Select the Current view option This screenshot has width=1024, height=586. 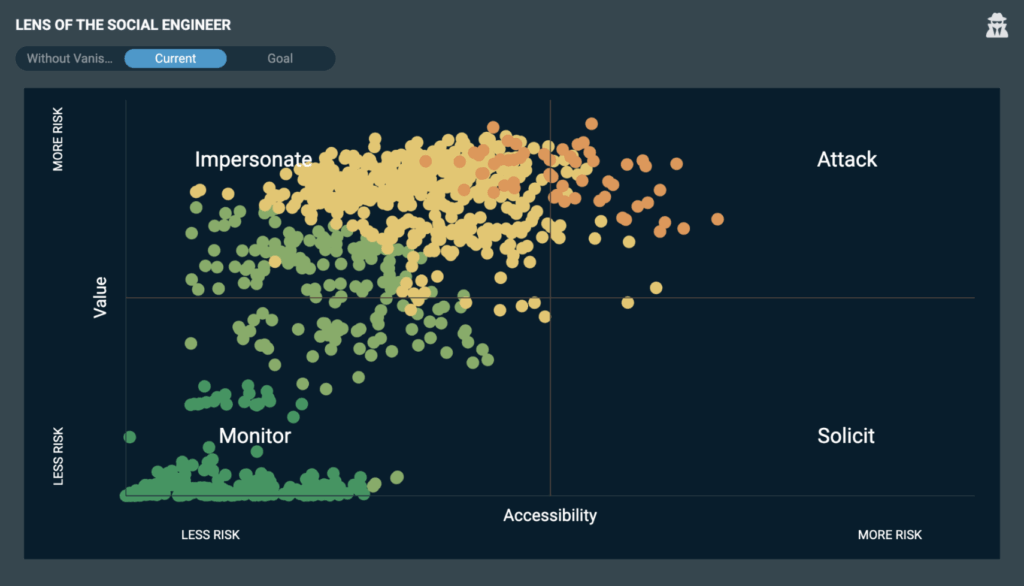175,58
